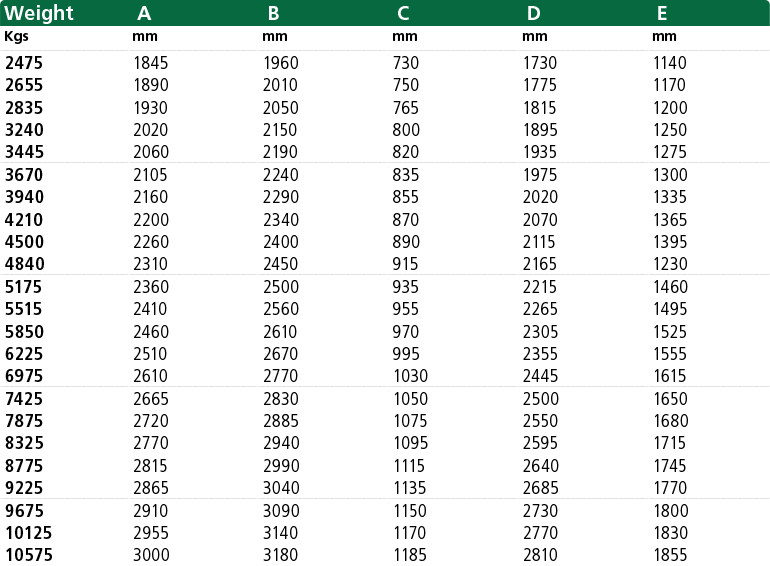Viewport: 770px width, 566px height.
Task: Click weight value 5175
Action: tap(24, 287)
